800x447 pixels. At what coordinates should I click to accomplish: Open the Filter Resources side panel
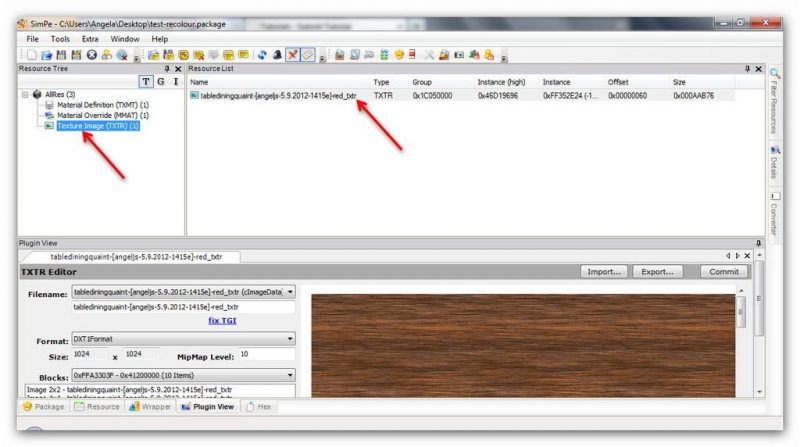[774, 101]
